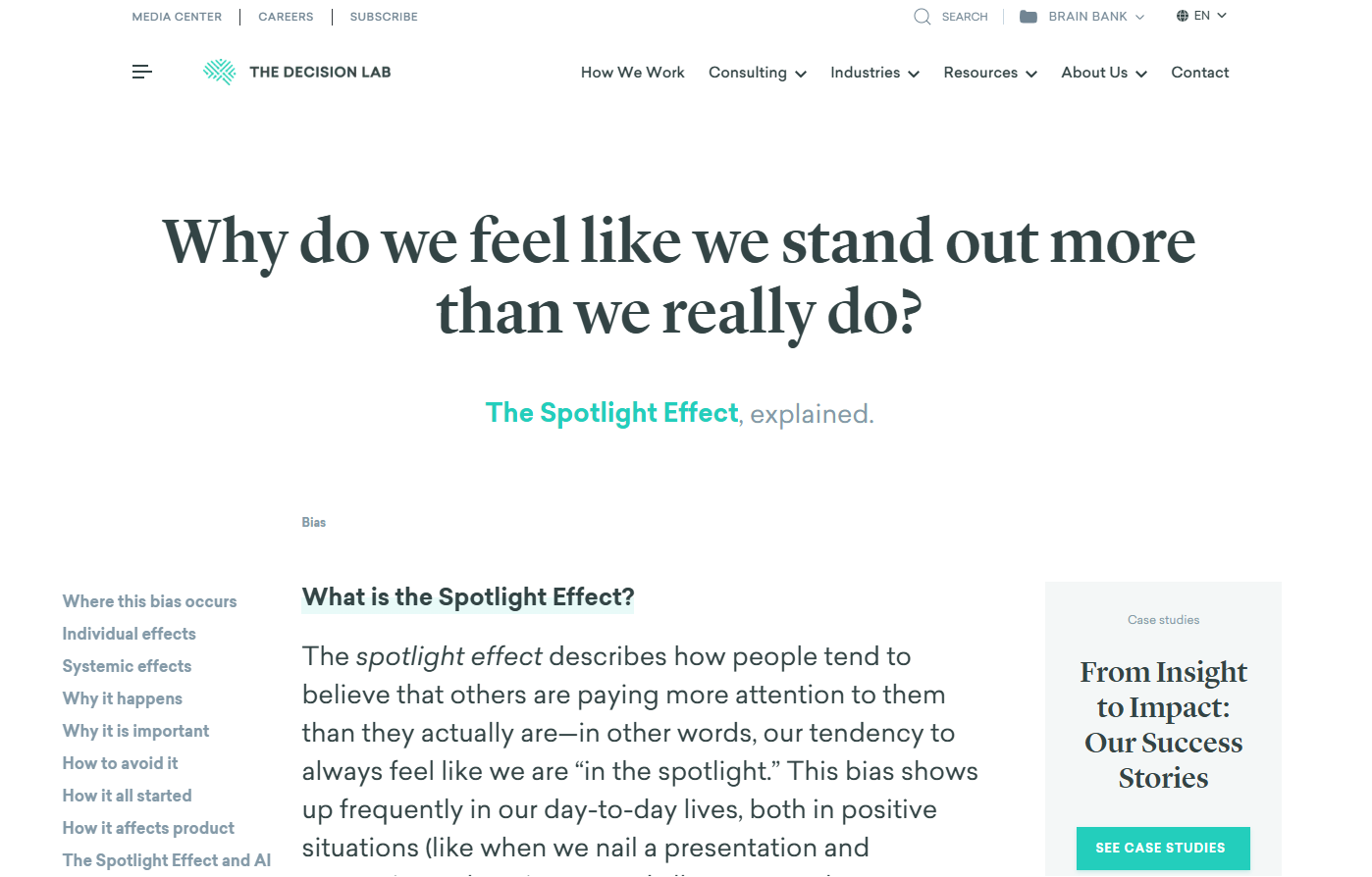Open the hamburger menu icon
Screen dimensions: 1372x877
[x=142, y=72]
